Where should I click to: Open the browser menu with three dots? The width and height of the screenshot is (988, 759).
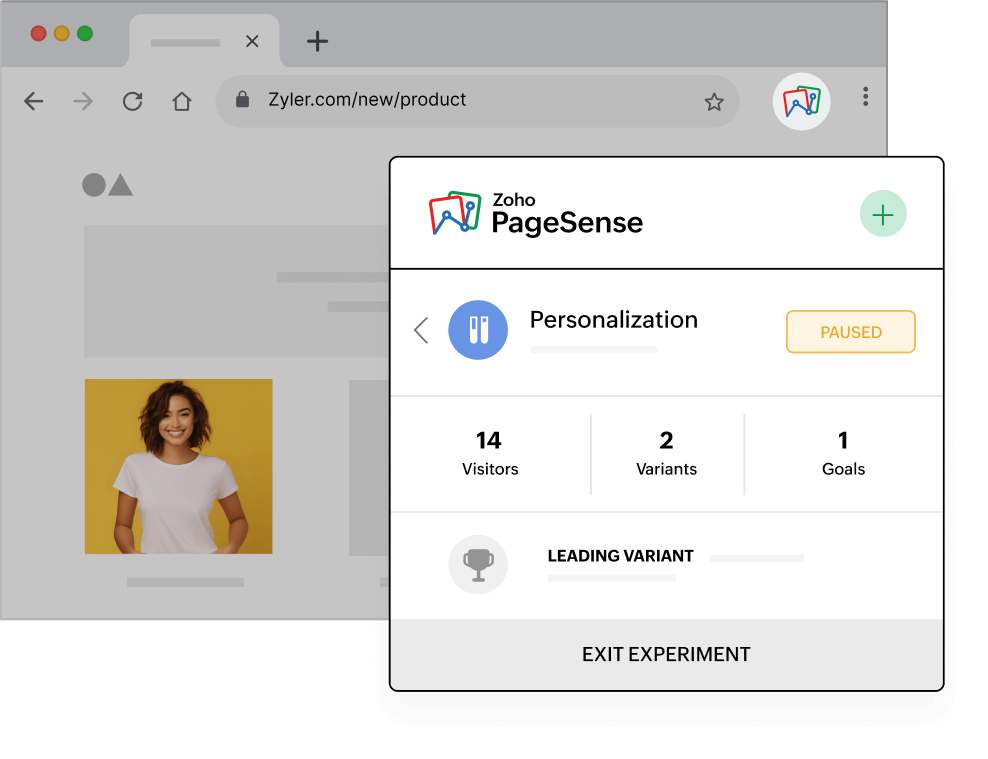pyautogui.click(x=865, y=96)
